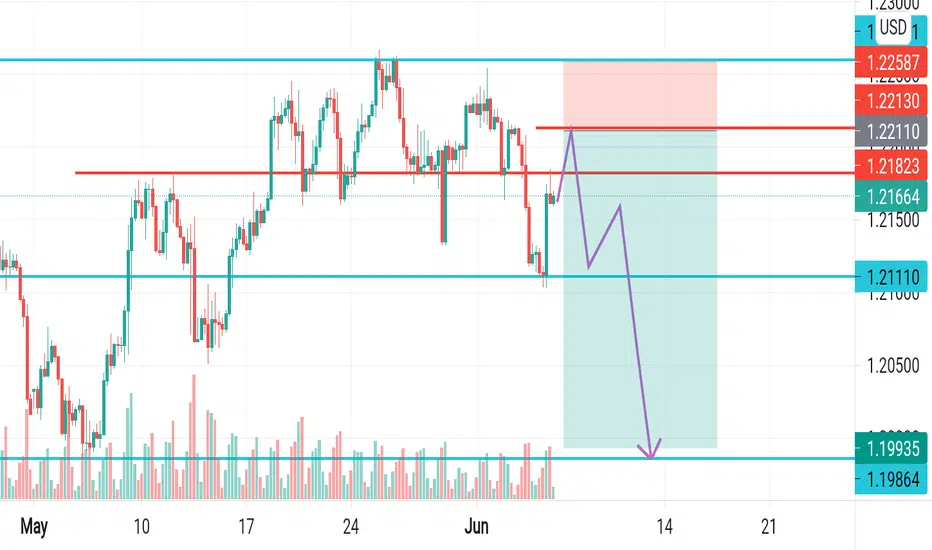
Task: Select the top cyan horizontal resistance line
Action: (427, 60)
